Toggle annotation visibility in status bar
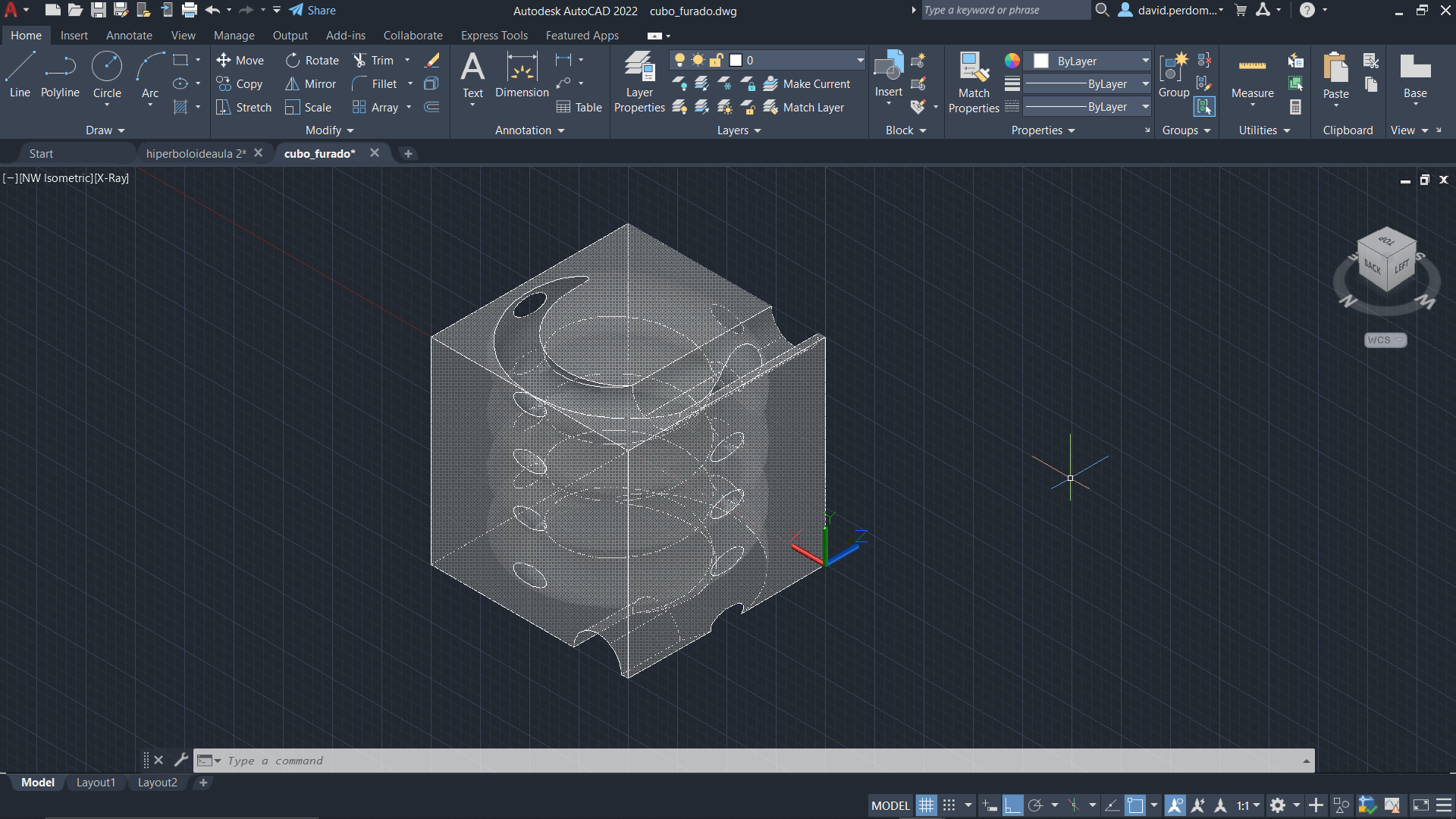Screen dimensions: 1456x819 1175,805
